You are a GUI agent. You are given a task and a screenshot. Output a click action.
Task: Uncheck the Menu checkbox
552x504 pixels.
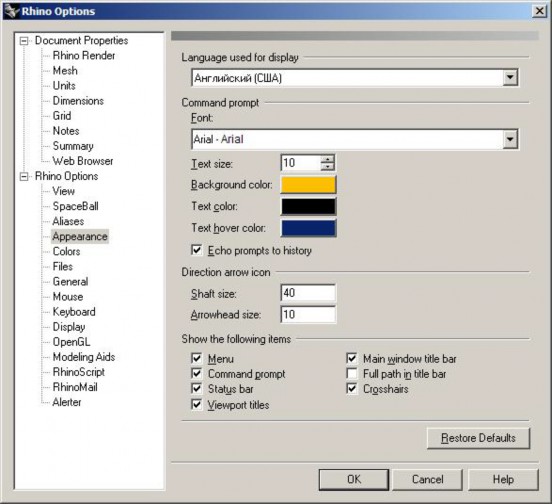click(196, 359)
